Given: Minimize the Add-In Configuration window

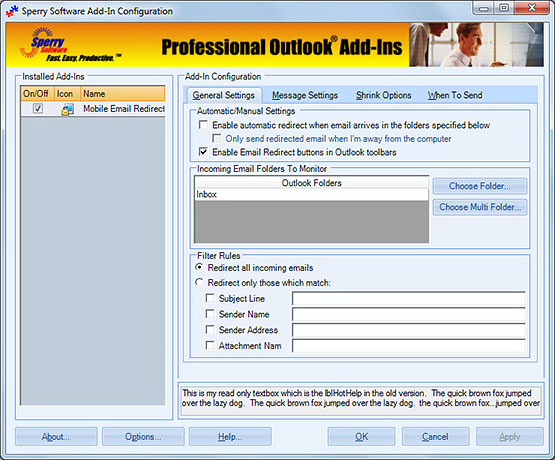Looking at the screenshot, I should 484,8.
